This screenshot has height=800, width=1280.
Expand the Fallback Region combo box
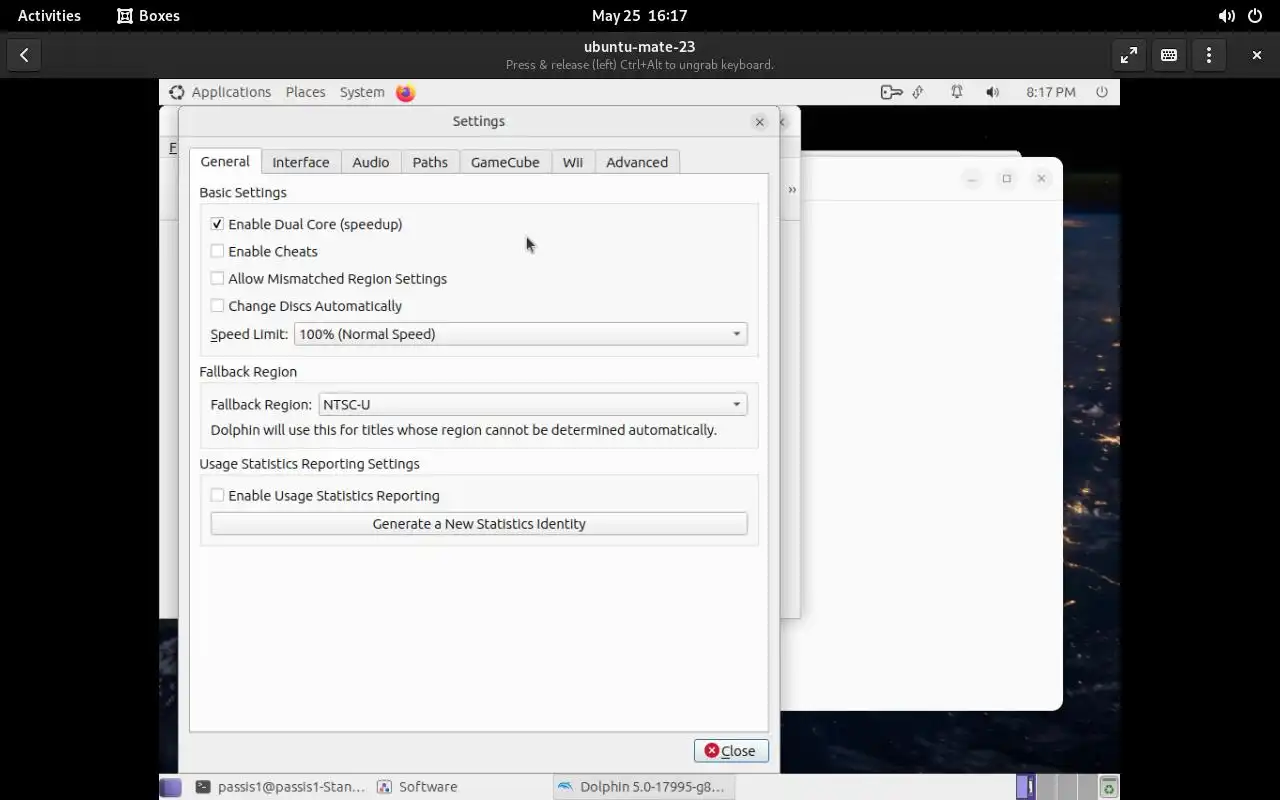click(x=532, y=404)
